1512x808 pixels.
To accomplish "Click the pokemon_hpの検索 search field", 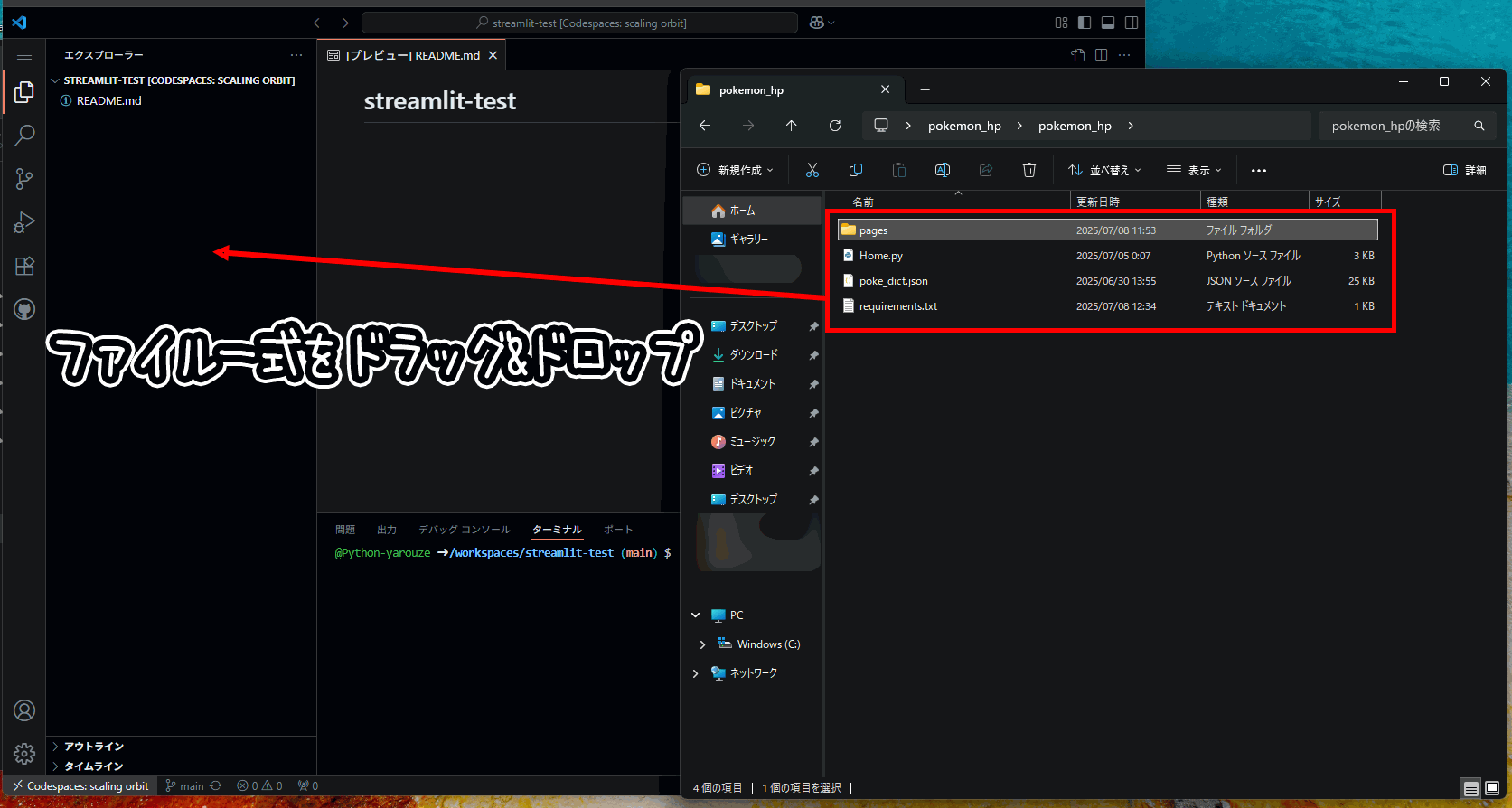I will tap(1406, 126).
